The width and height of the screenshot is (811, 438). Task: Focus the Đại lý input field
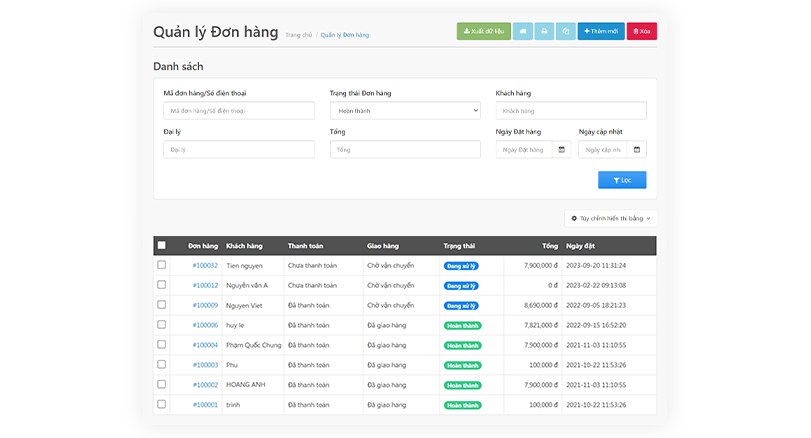coord(239,149)
